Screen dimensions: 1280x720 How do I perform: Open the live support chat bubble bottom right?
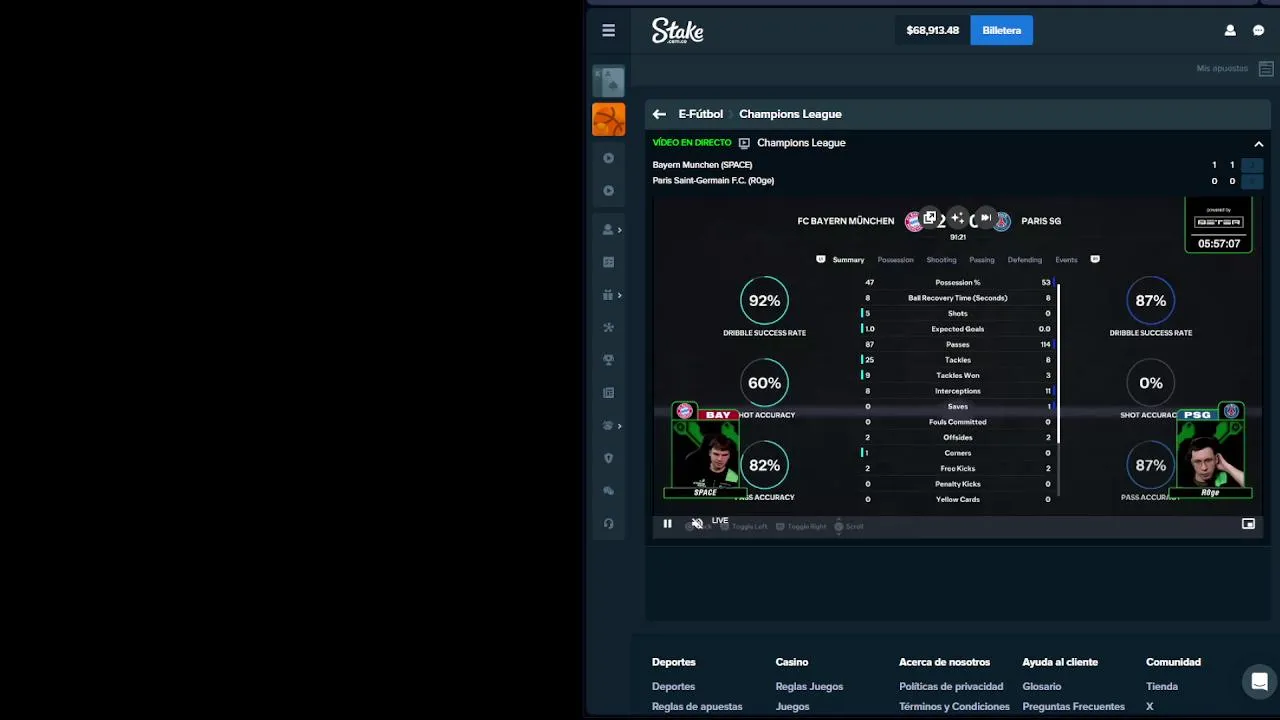pos(1260,682)
